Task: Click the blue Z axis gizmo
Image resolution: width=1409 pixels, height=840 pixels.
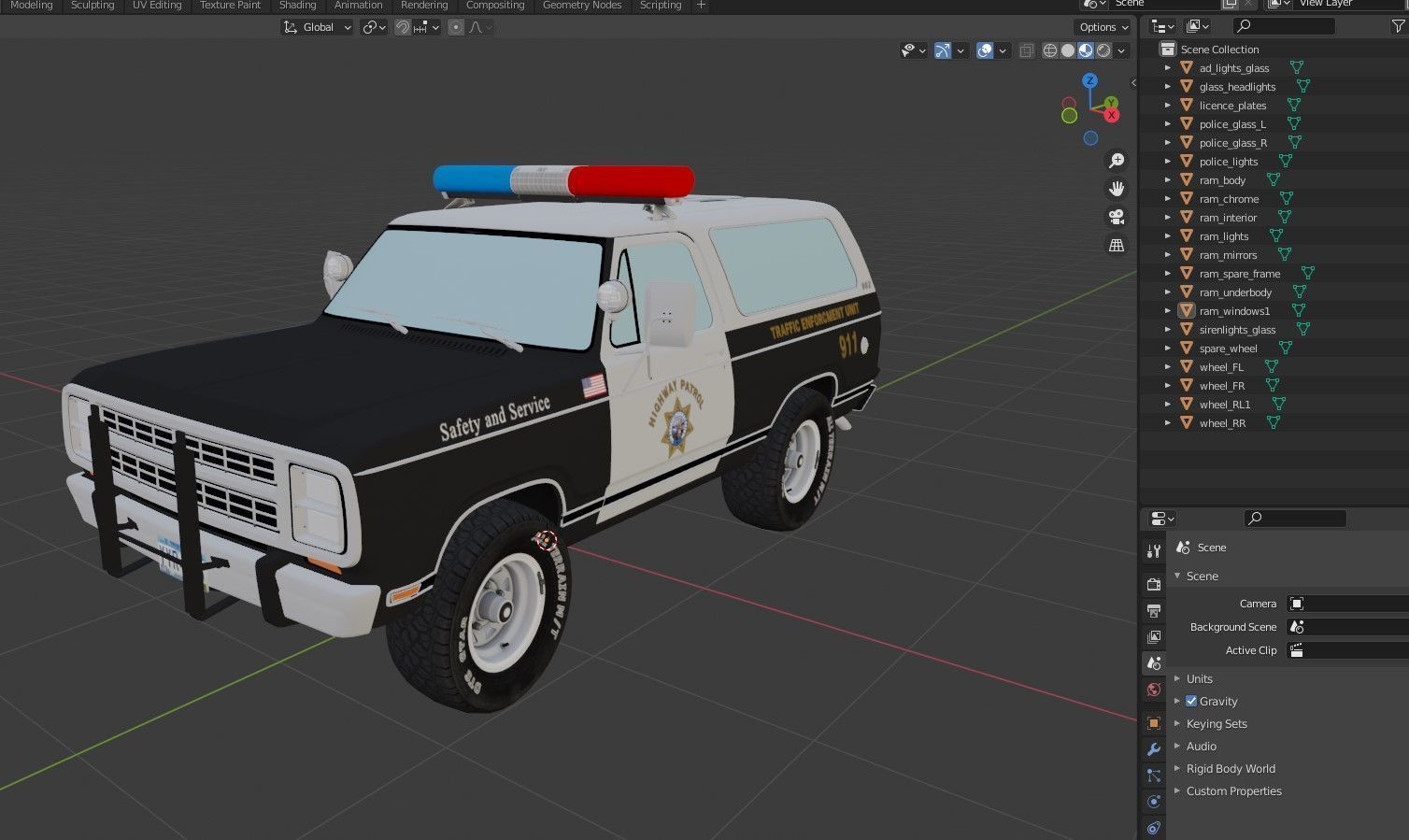Action: (x=1089, y=81)
